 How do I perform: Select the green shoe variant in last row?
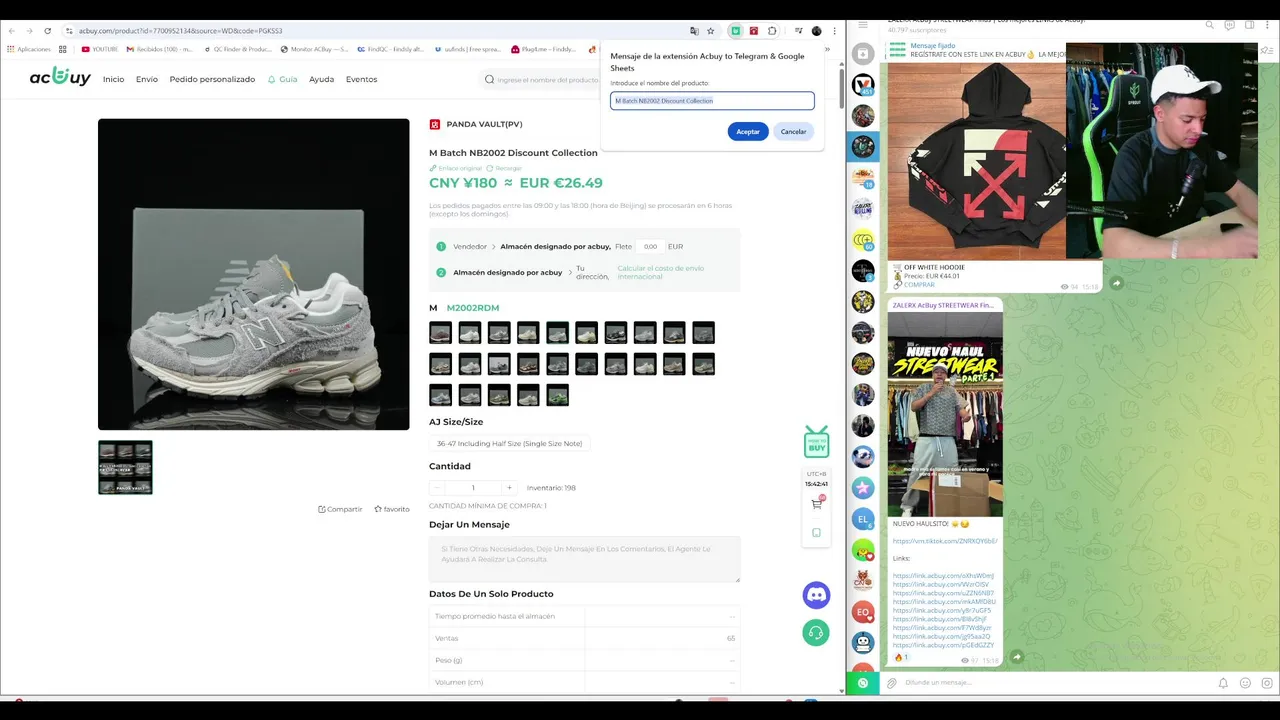557,395
